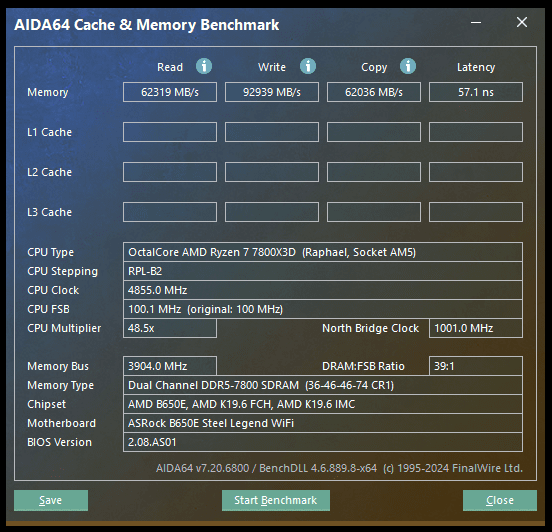Click the Memory Type DDR5-7800 field

click(x=323, y=385)
